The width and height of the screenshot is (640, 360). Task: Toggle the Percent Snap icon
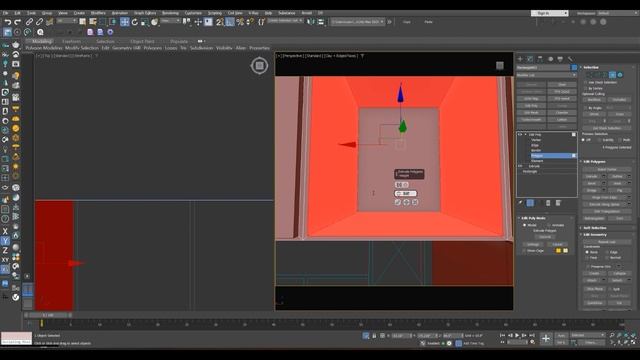point(240,22)
